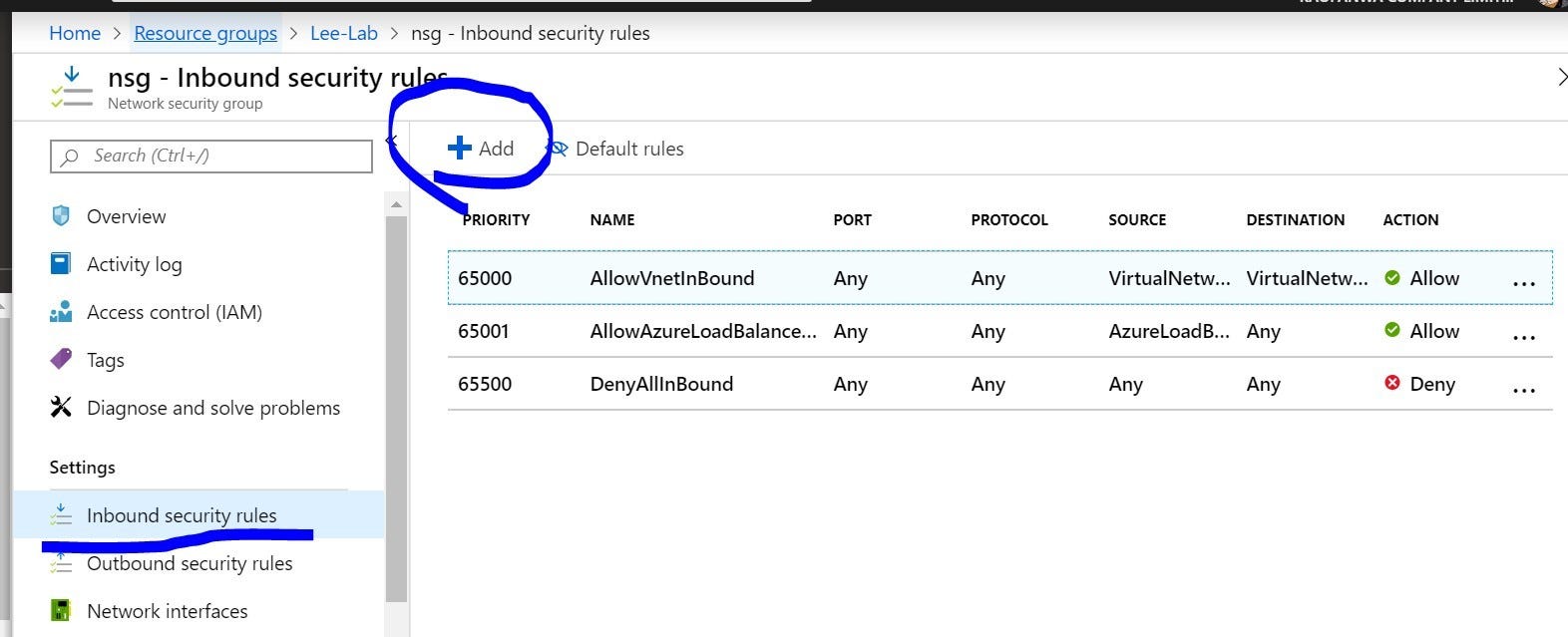The image size is (1568, 637).
Task: Click Deny action text in DenyAllInBound row
Action: coord(1432,384)
